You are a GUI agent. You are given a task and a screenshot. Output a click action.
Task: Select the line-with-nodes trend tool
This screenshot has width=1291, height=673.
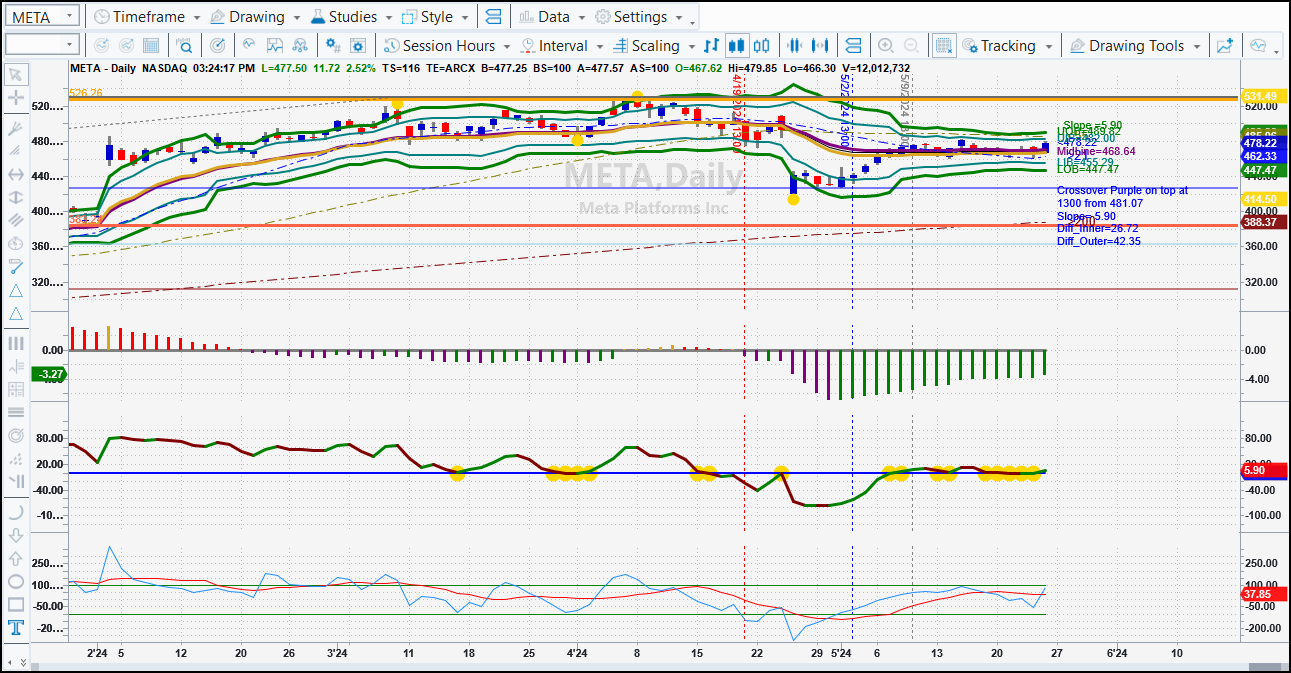pyautogui.click(x=16, y=266)
